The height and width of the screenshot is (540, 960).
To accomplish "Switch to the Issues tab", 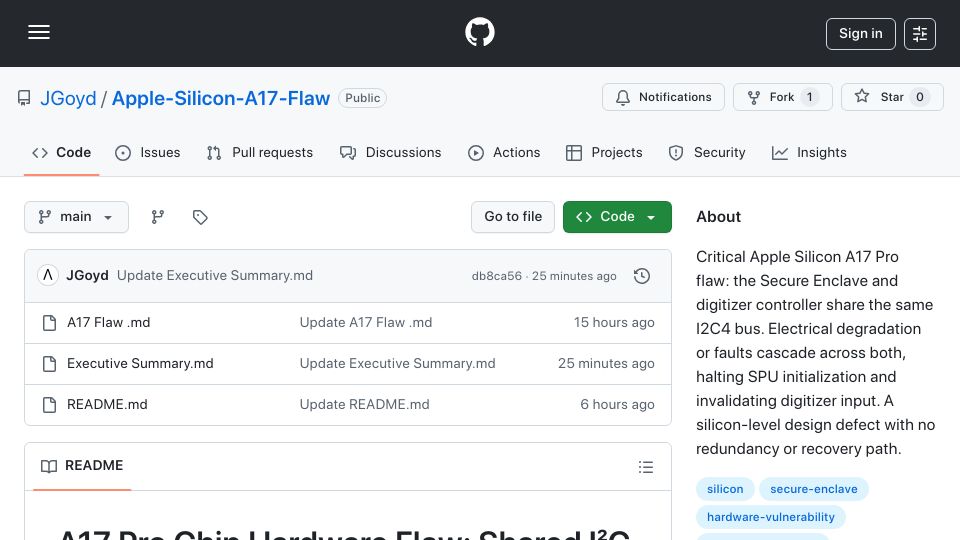I will click(x=148, y=152).
